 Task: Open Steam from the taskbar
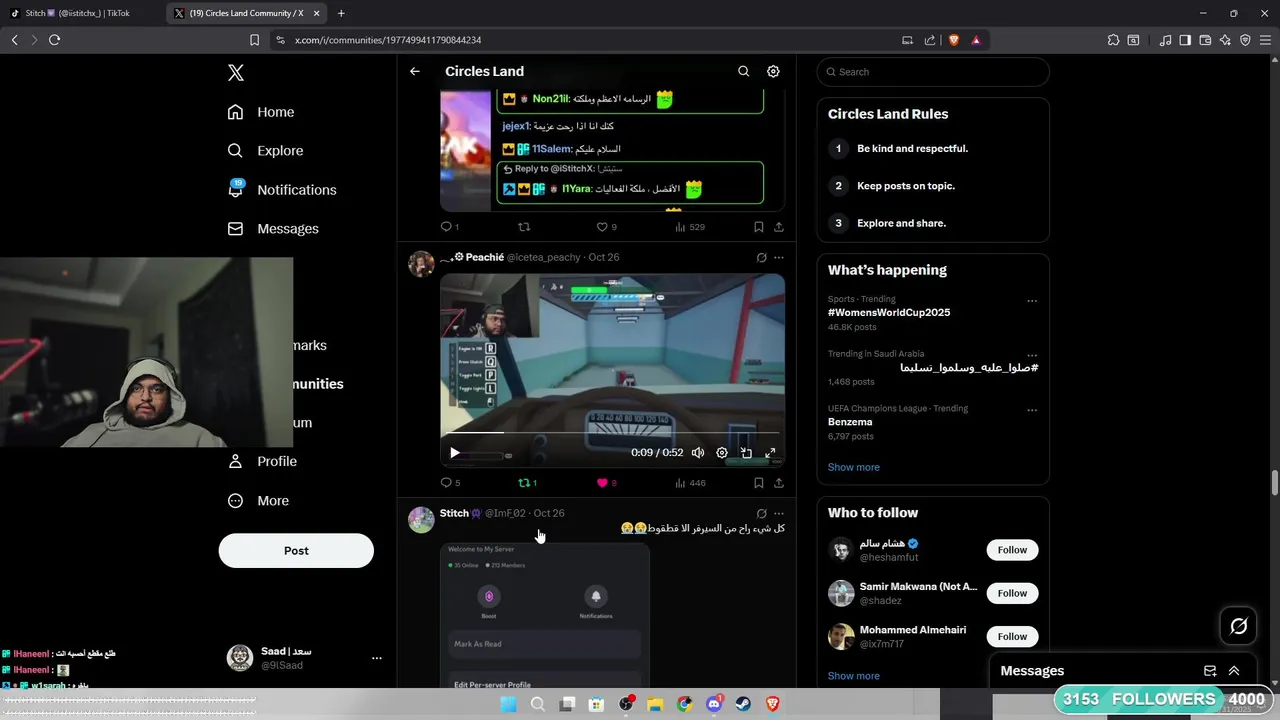[x=743, y=704]
